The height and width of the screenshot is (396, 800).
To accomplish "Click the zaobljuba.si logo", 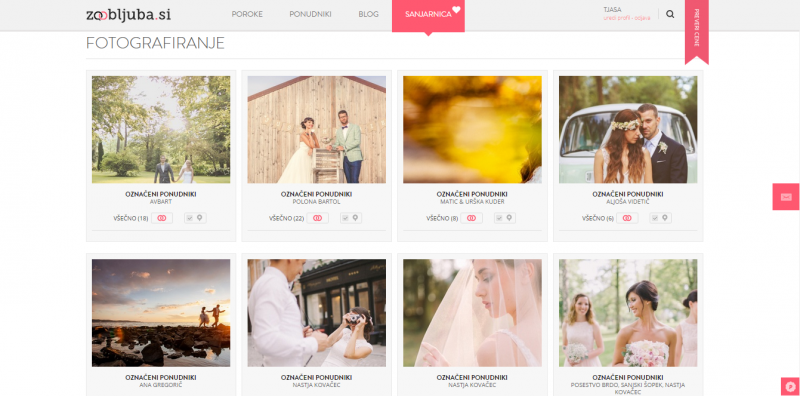I will [128, 15].
